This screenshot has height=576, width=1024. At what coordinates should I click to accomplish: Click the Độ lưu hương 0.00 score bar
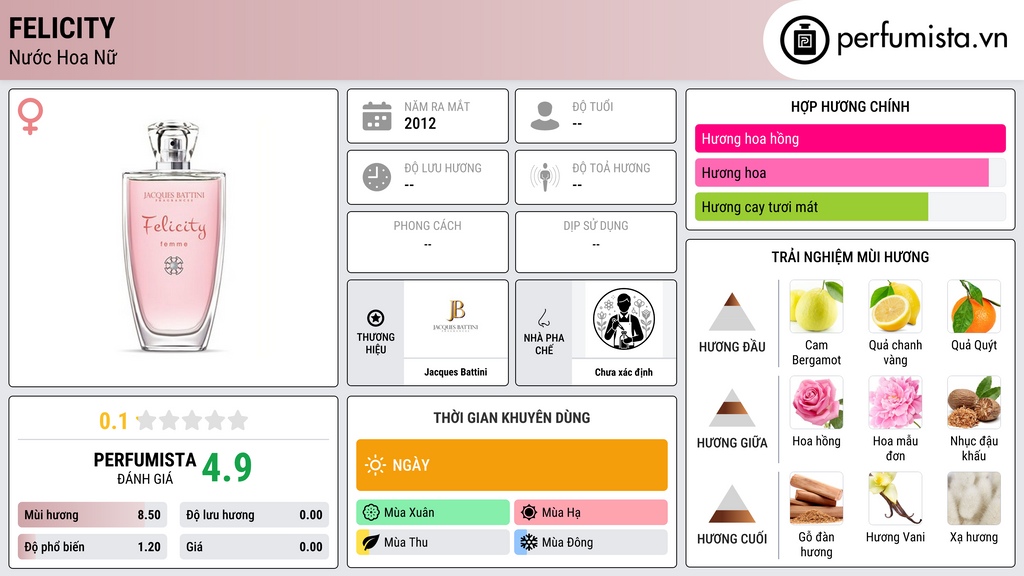click(x=254, y=515)
